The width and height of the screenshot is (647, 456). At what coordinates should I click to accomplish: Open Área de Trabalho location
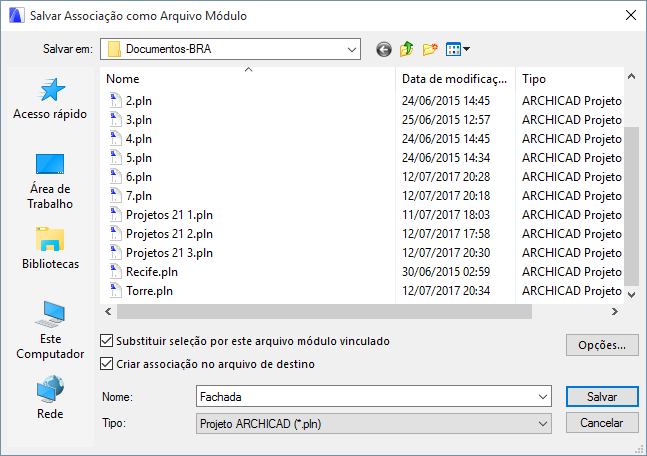click(x=50, y=181)
